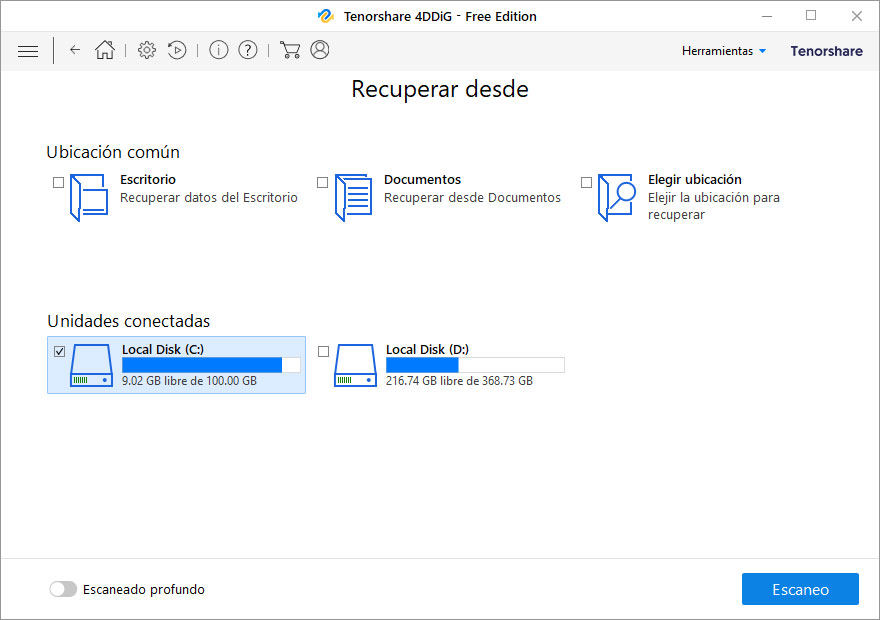Click the Local Disk (C:) drive icon
Image resolution: width=880 pixels, height=620 pixels.
(x=91, y=365)
